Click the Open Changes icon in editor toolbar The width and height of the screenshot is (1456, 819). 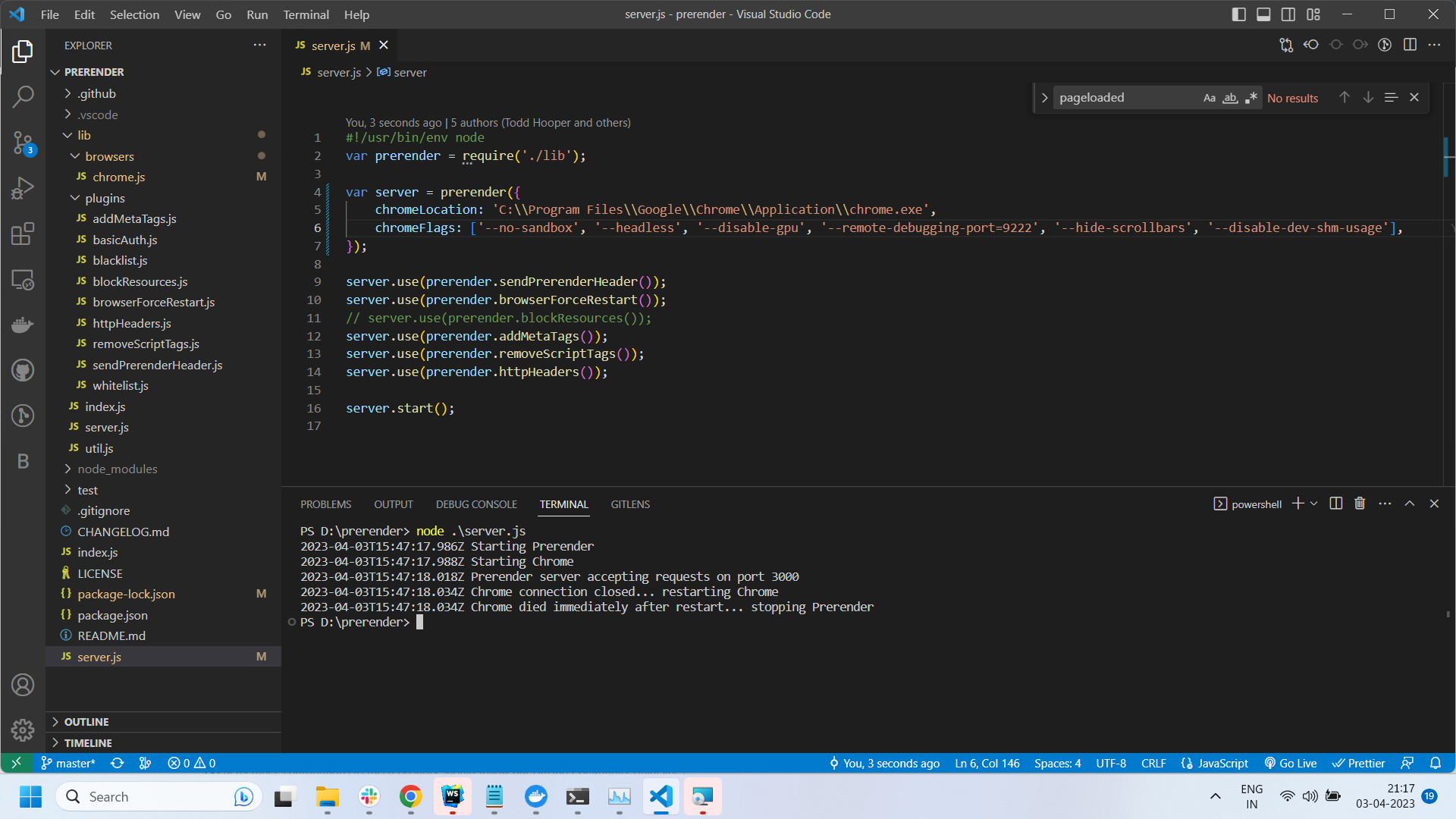[x=1286, y=45]
